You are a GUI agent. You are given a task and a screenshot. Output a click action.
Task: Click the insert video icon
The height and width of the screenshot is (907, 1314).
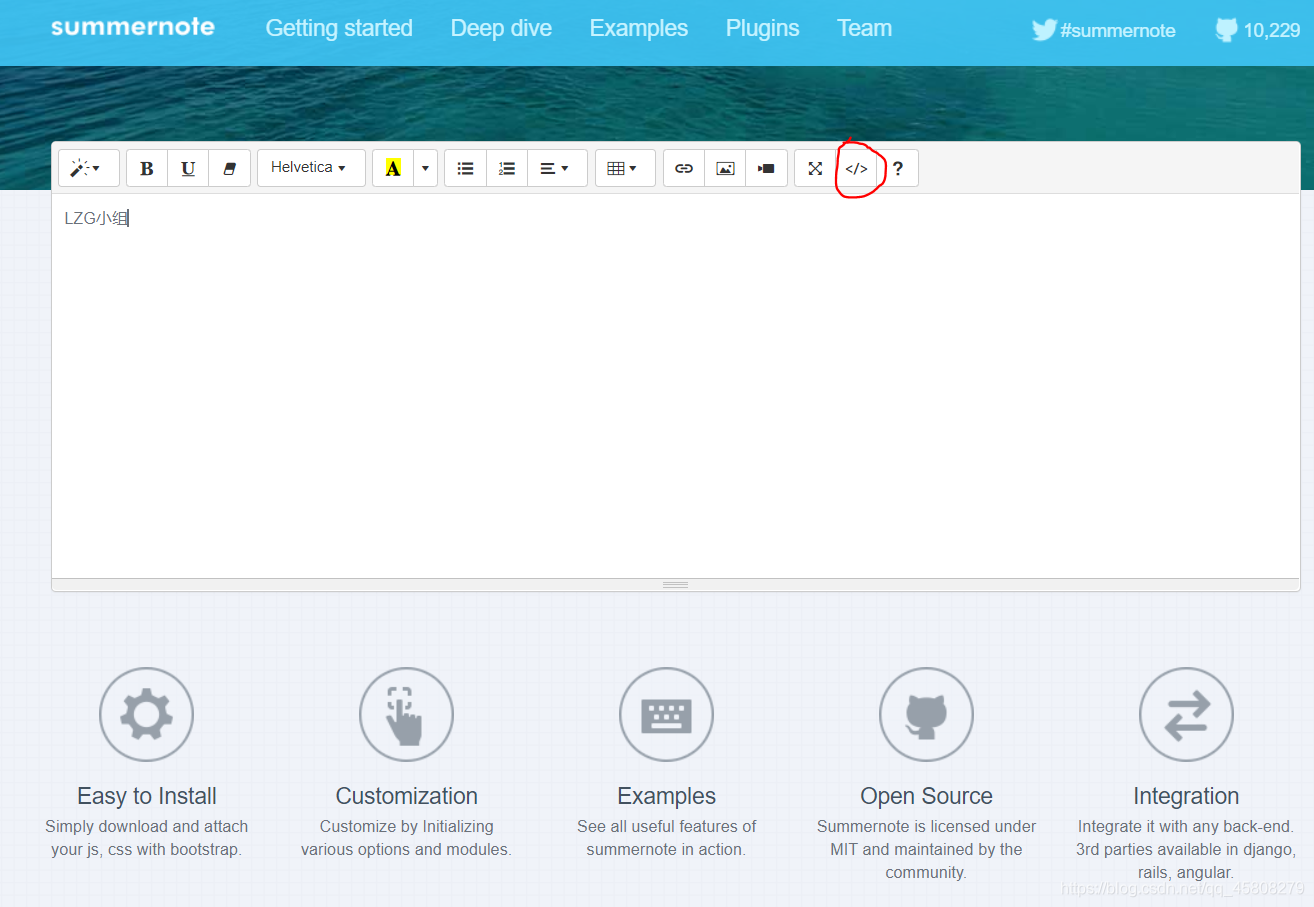[x=766, y=168]
